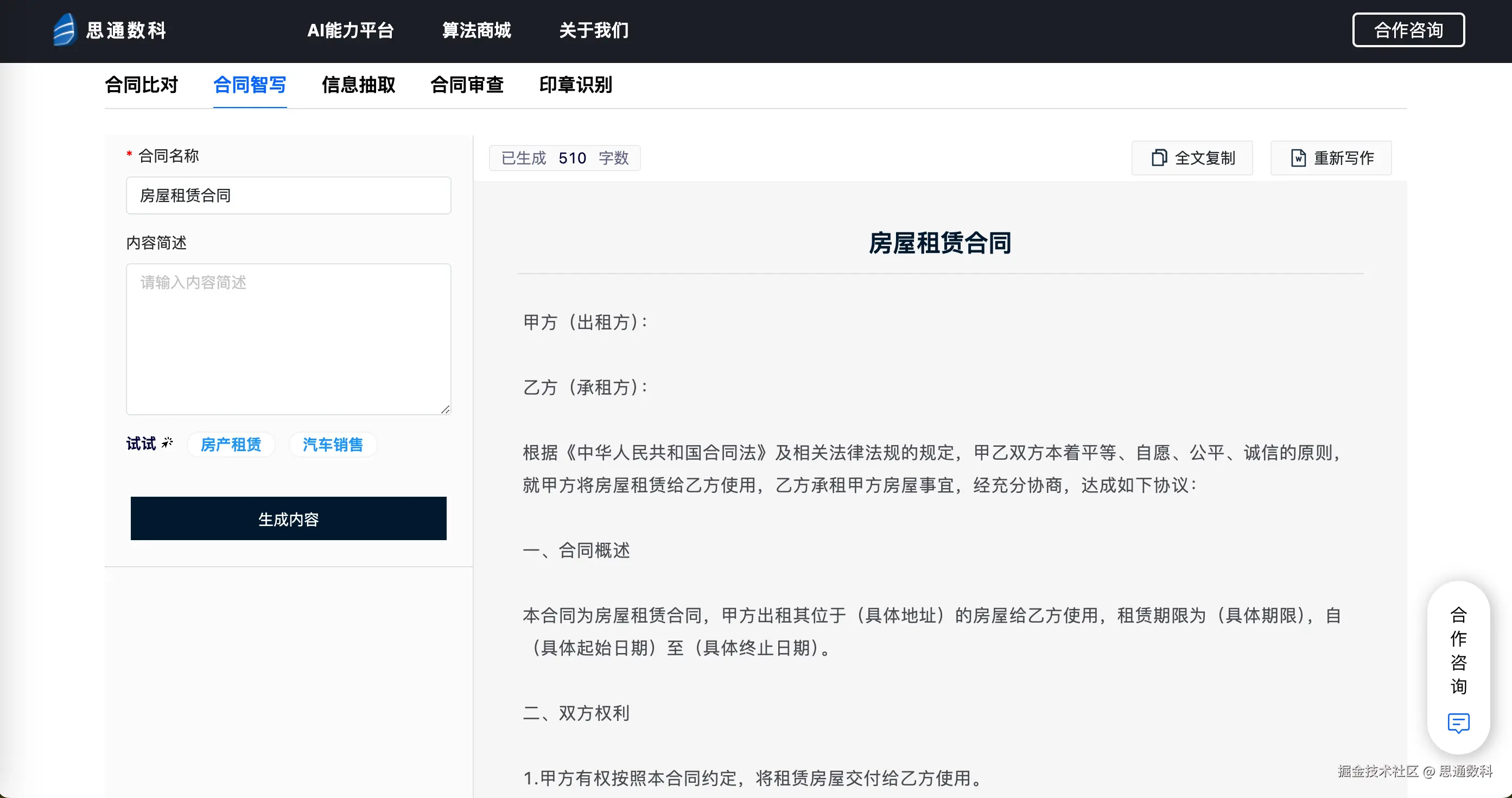1512x798 pixels.
Task: Switch to the 信息抽取 tab
Action: [x=358, y=85]
